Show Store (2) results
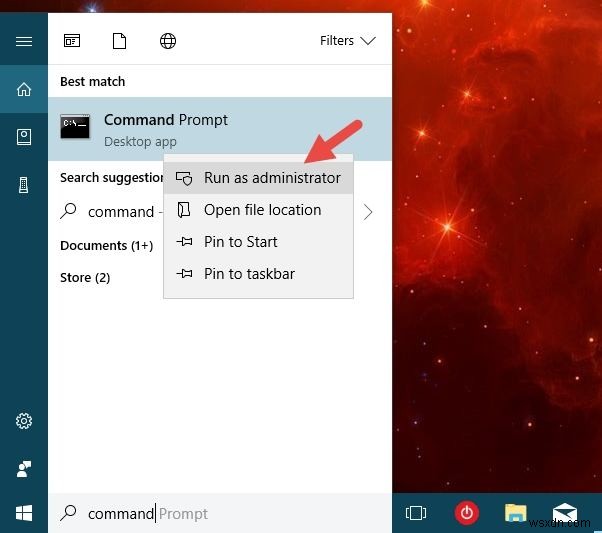Viewport: 602px width, 533px height. 85,278
